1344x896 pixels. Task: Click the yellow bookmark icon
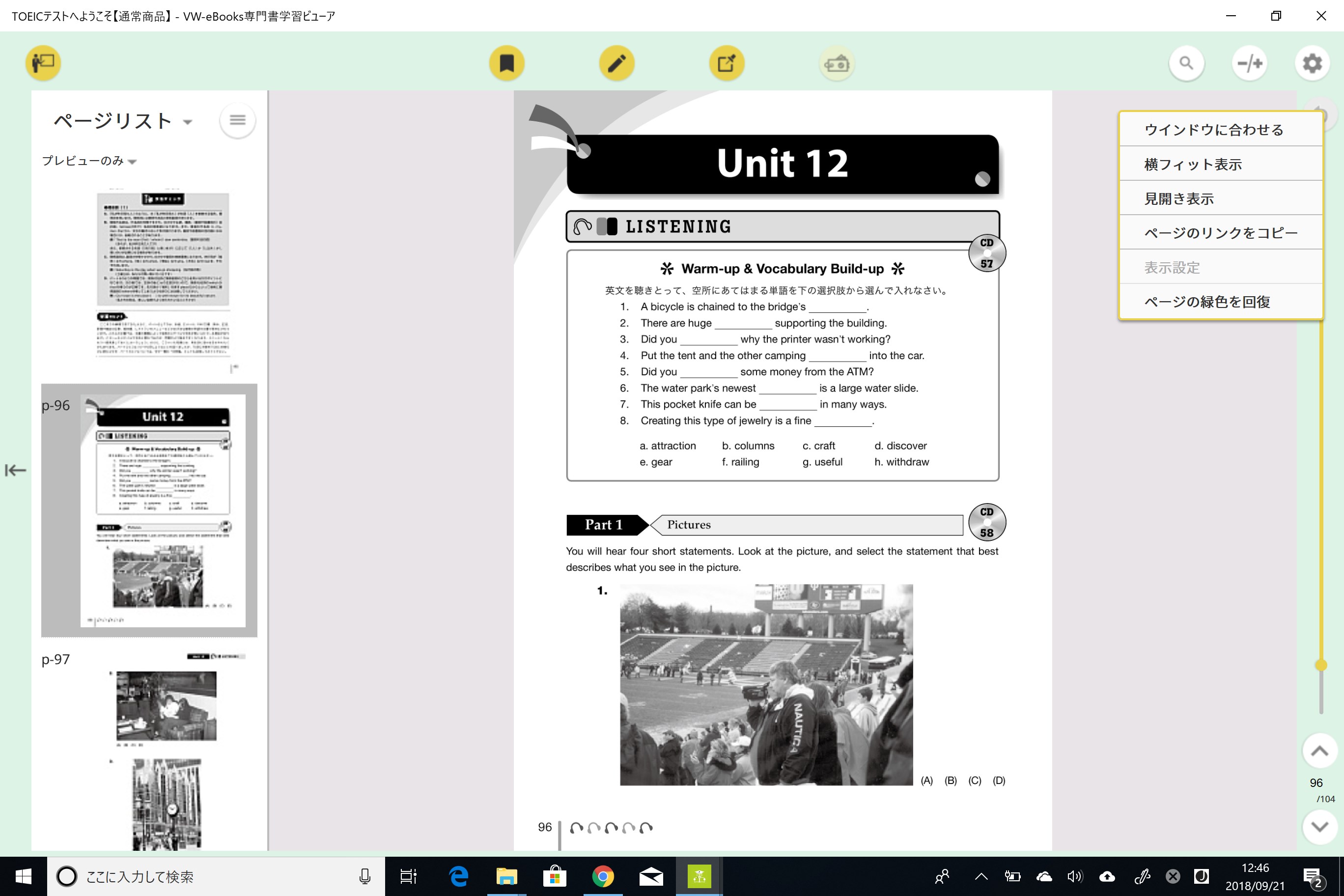click(506, 63)
